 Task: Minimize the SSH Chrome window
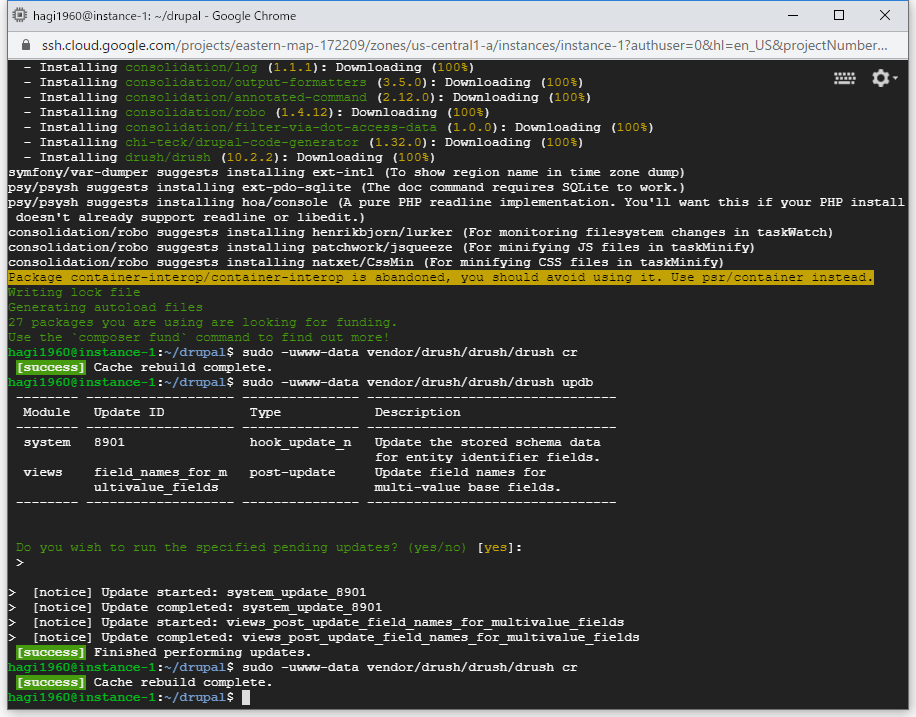click(793, 16)
